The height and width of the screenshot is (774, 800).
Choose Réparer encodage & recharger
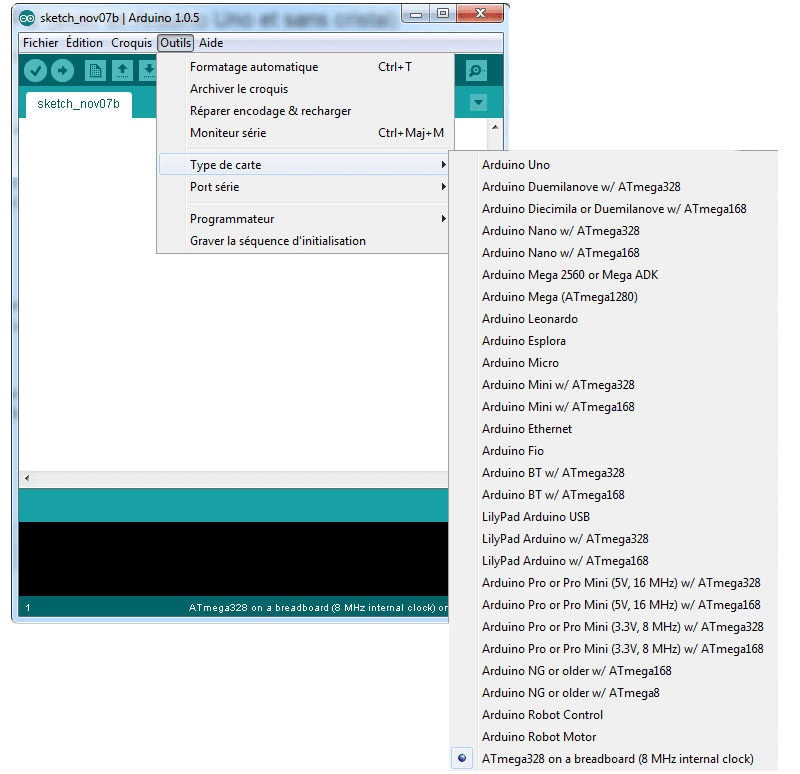coord(303,111)
